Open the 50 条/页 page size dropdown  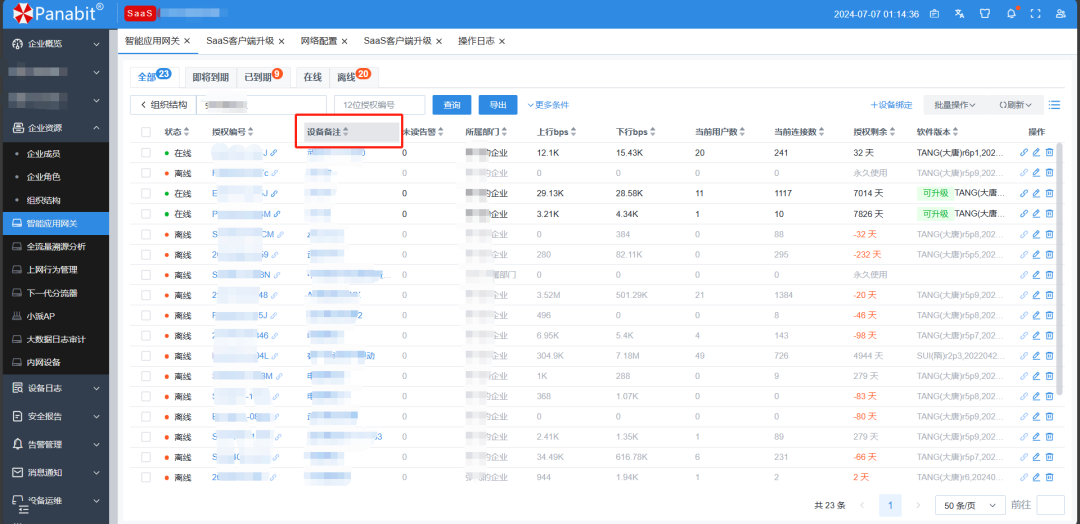click(x=970, y=505)
